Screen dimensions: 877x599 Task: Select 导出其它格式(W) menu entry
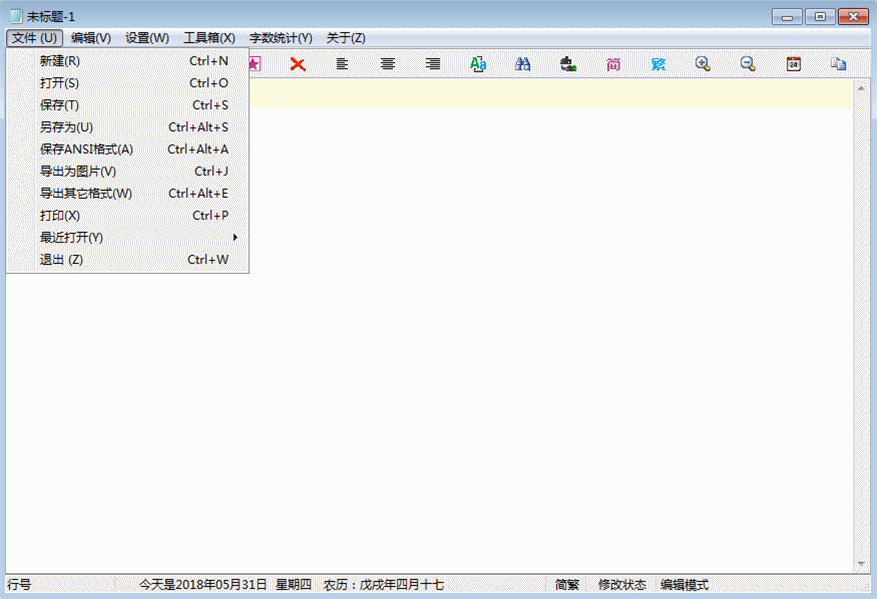[128, 193]
